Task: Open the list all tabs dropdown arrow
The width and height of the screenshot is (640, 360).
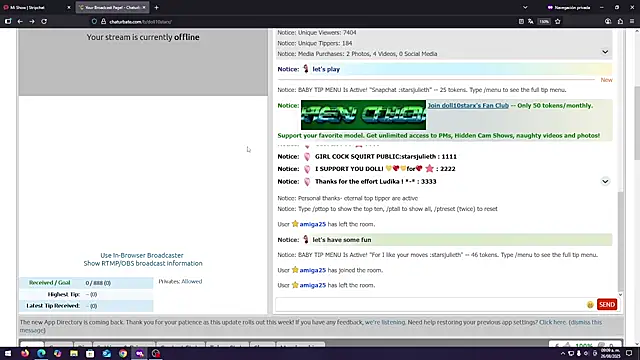Action: point(525,7)
